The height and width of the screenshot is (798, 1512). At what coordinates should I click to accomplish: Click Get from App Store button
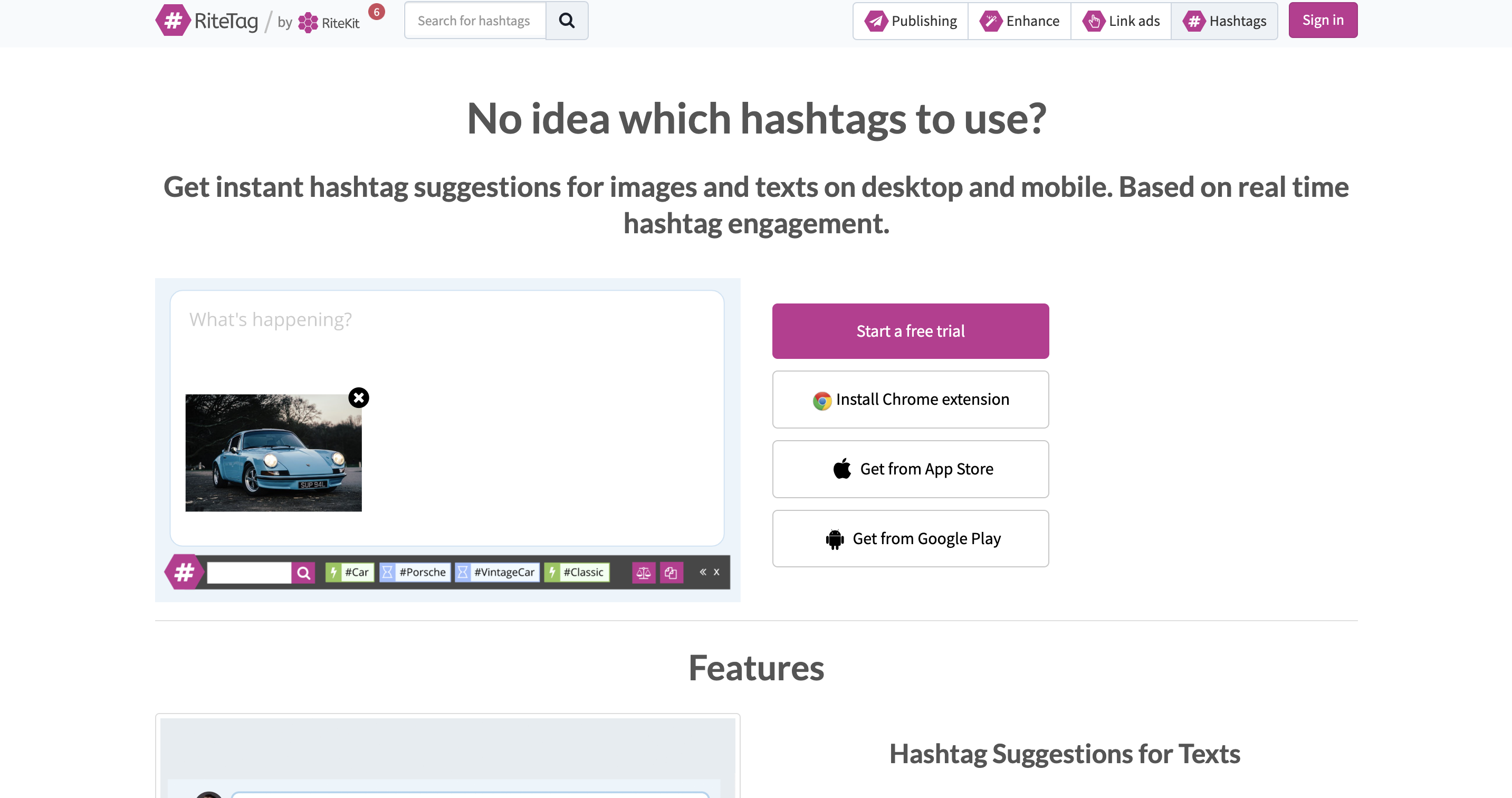pyautogui.click(x=911, y=469)
